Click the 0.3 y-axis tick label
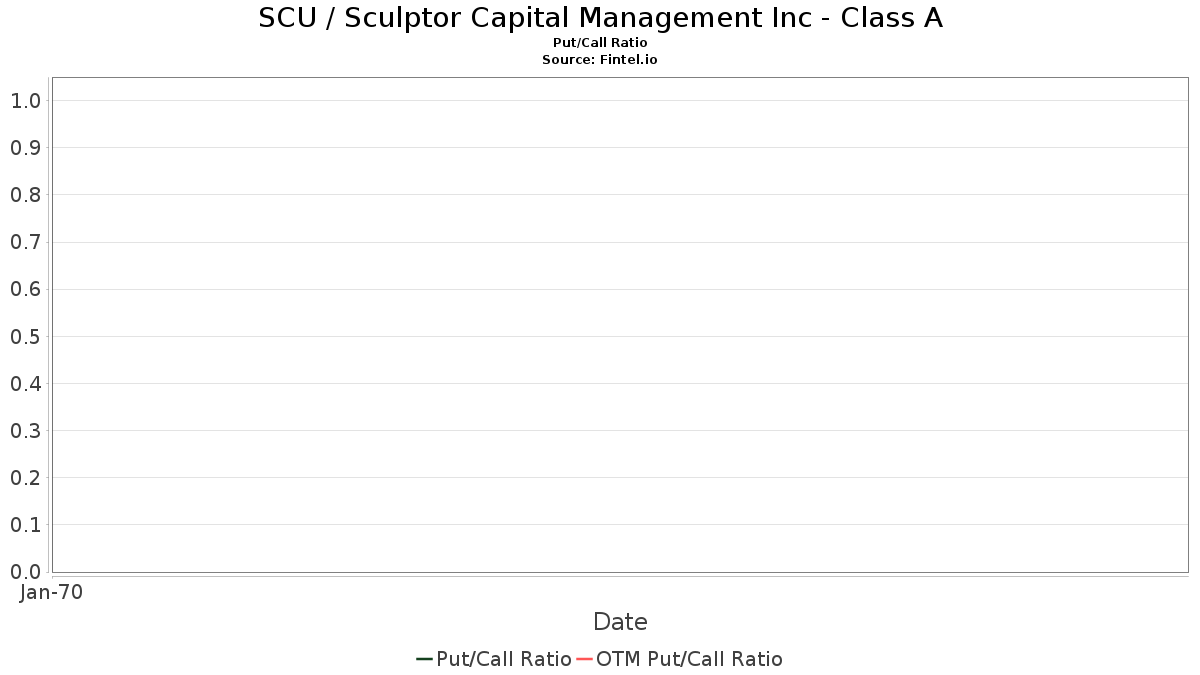The width and height of the screenshot is (1200, 675). 26,430
